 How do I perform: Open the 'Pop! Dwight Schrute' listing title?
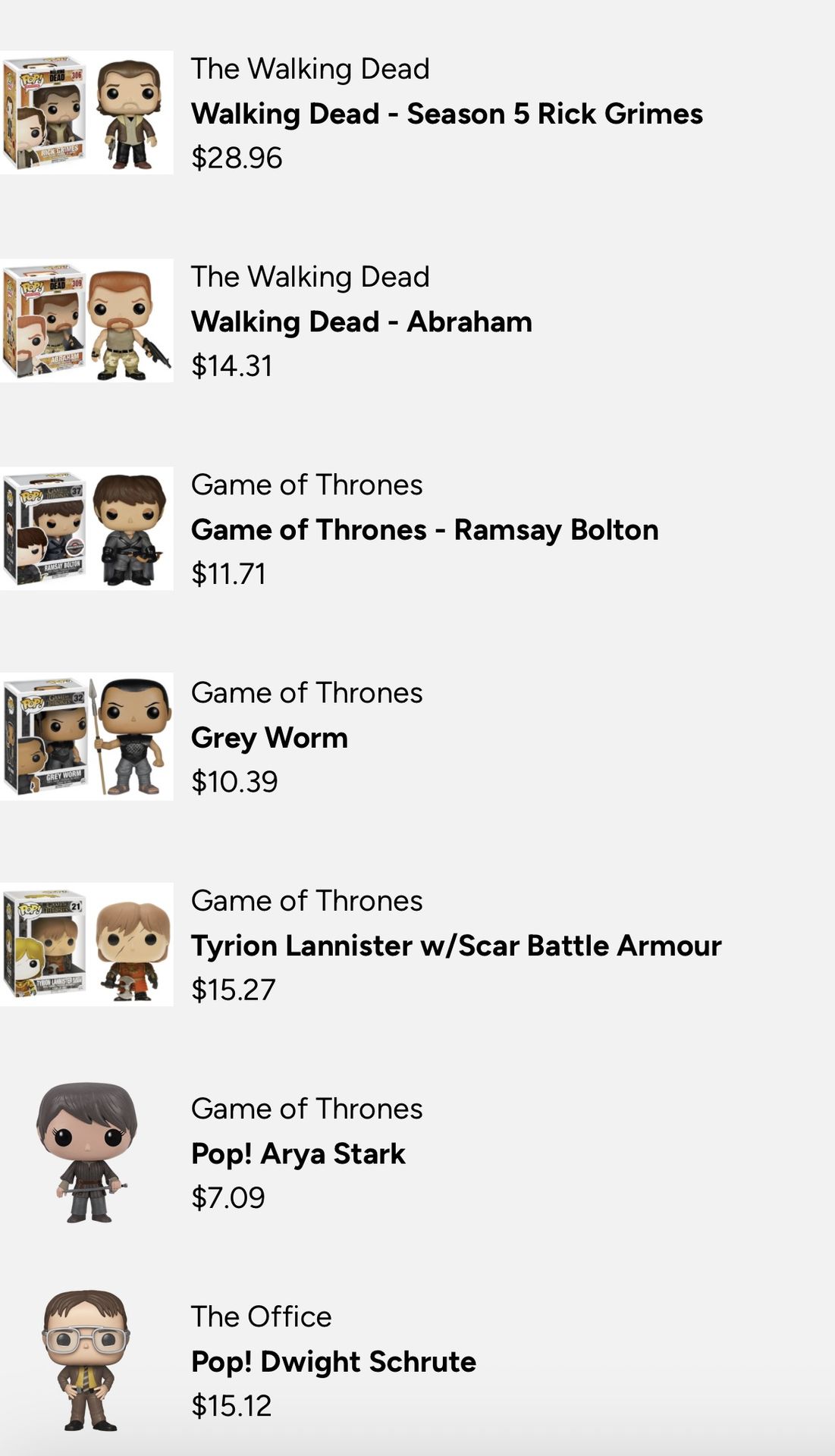[x=333, y=1361]
